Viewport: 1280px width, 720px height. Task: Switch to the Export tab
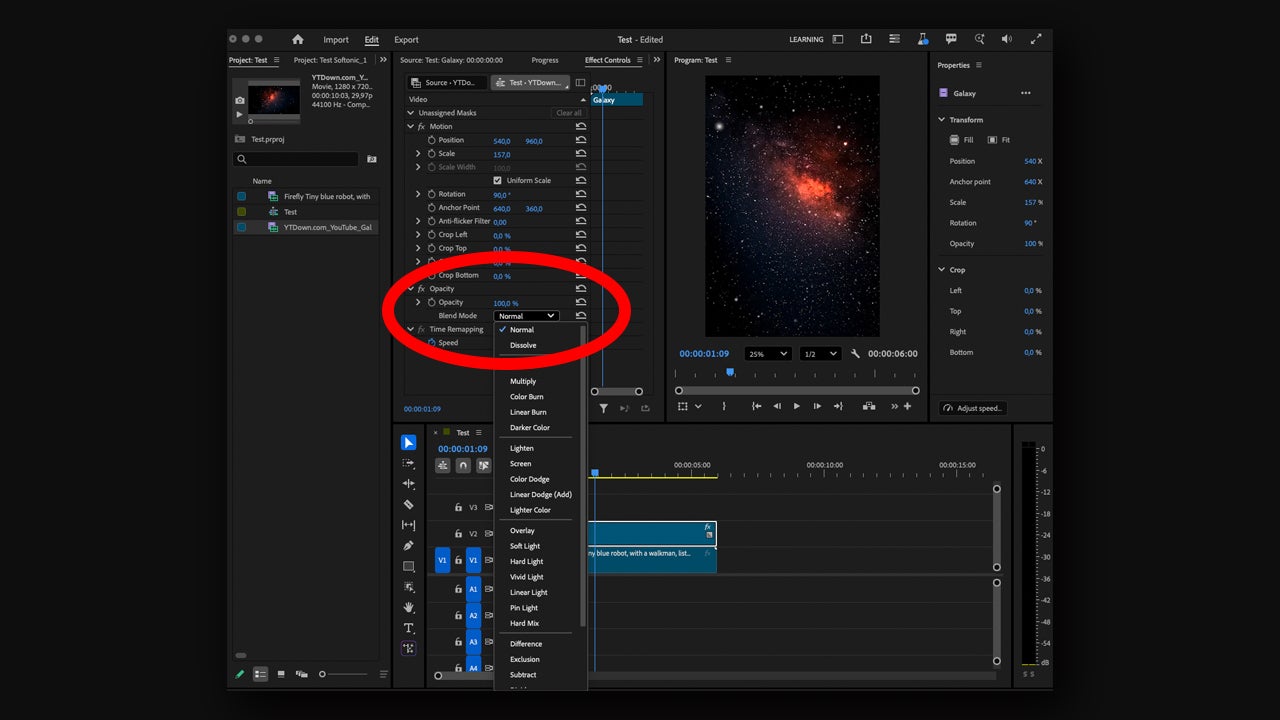tap(406, 40)
